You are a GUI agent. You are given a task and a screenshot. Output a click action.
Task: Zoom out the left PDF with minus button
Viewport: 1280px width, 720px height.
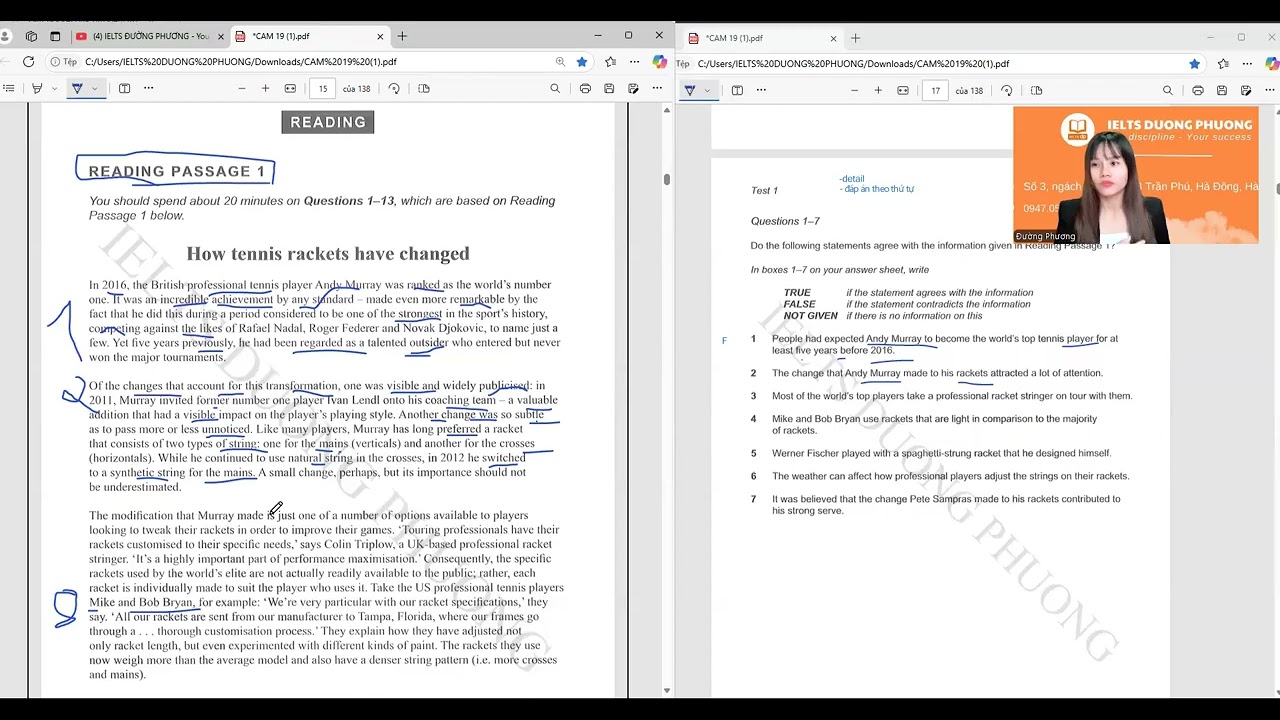point(241,88)
